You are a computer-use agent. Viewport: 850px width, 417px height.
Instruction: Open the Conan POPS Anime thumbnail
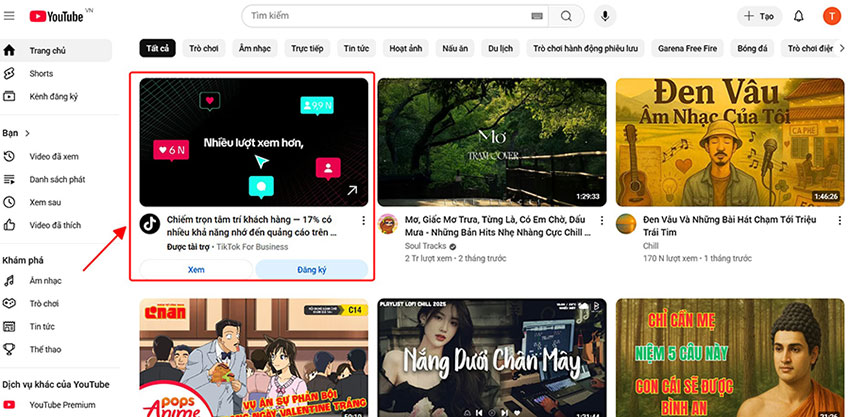pos(254,357)
